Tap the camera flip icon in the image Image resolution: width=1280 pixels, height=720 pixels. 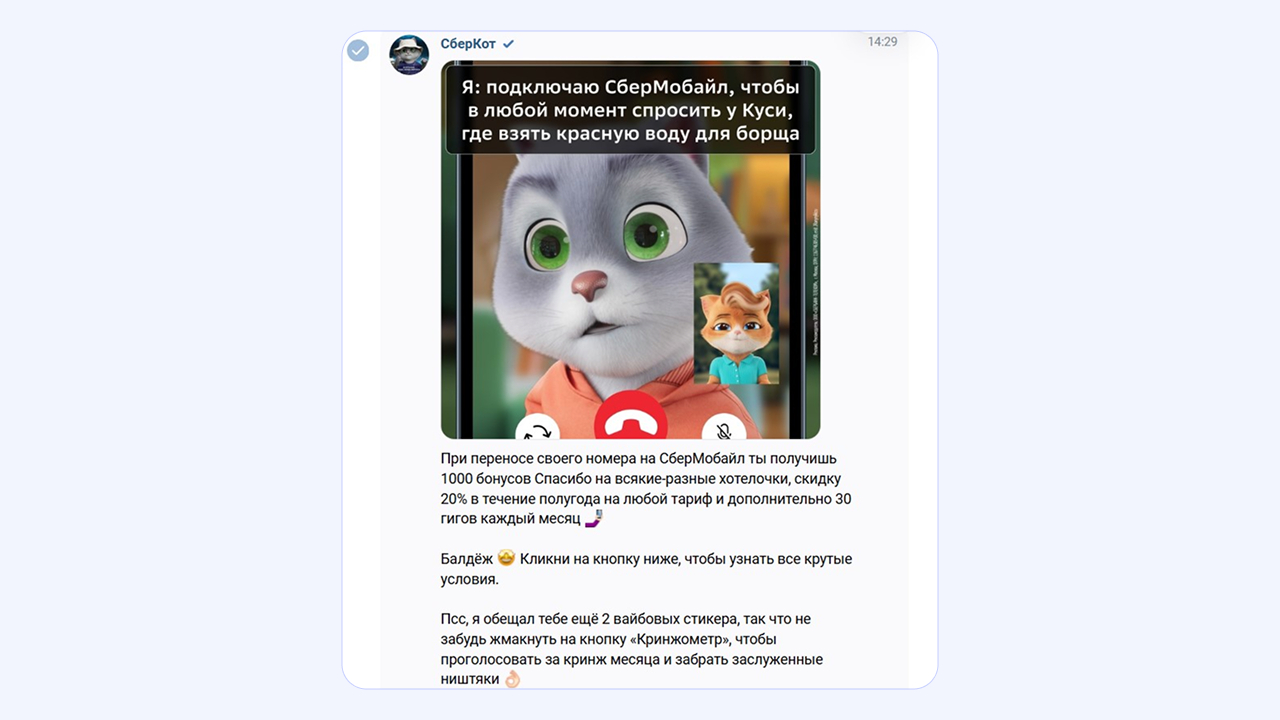(538, 427)
